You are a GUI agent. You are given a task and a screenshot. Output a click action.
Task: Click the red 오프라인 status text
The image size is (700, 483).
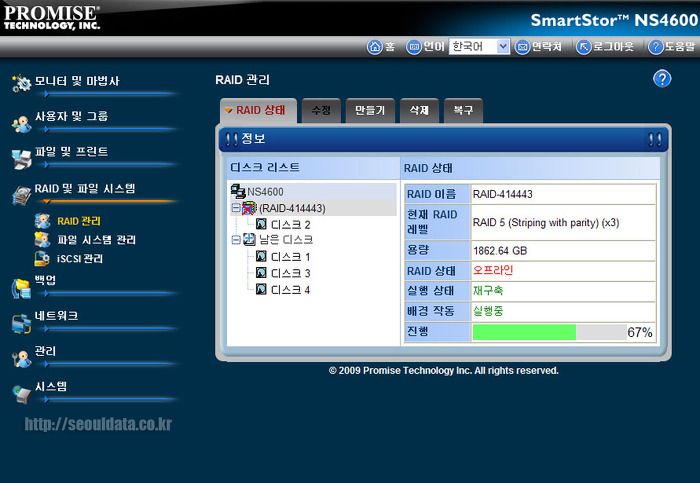point(493,271)
